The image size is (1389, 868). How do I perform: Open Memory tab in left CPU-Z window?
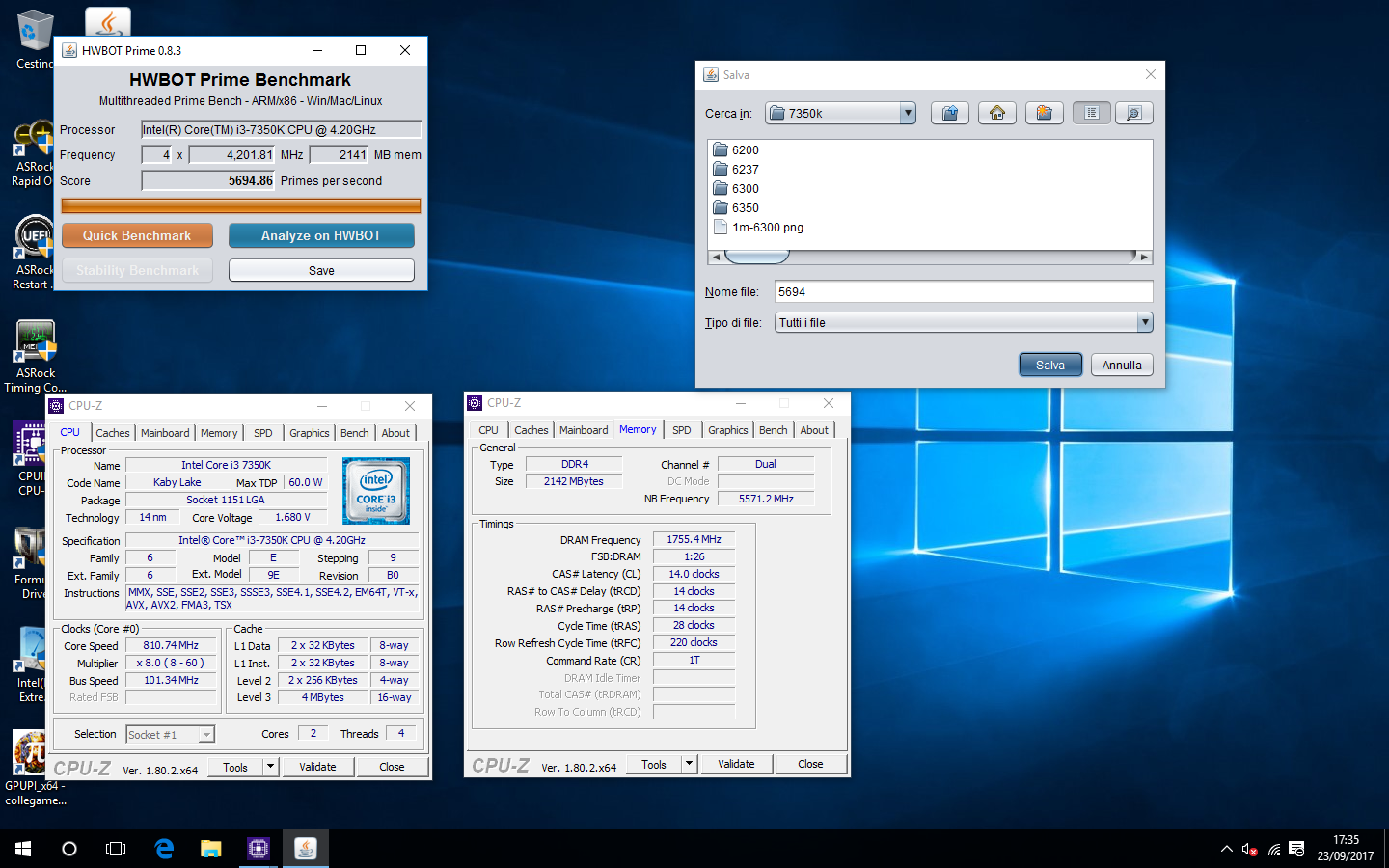click(x=219, y=433)
